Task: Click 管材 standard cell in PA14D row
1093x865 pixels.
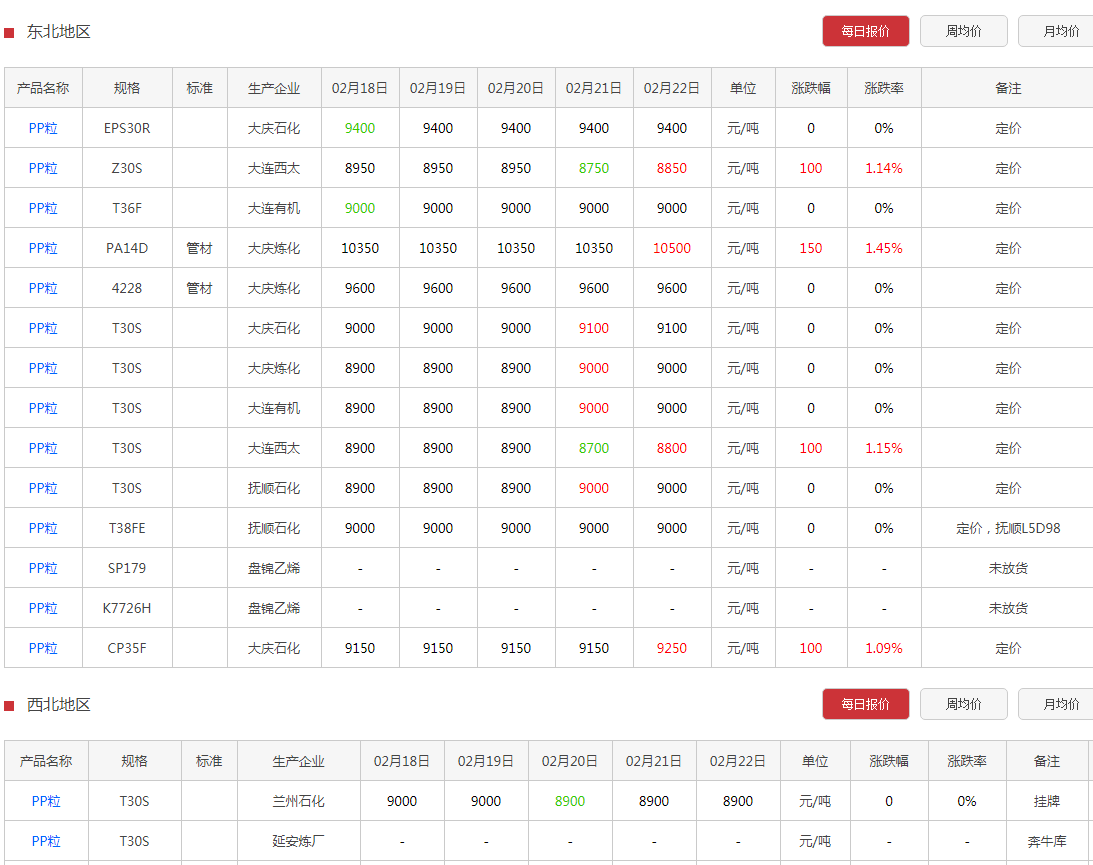Action: pyautogui.click(x=199, y=248)
